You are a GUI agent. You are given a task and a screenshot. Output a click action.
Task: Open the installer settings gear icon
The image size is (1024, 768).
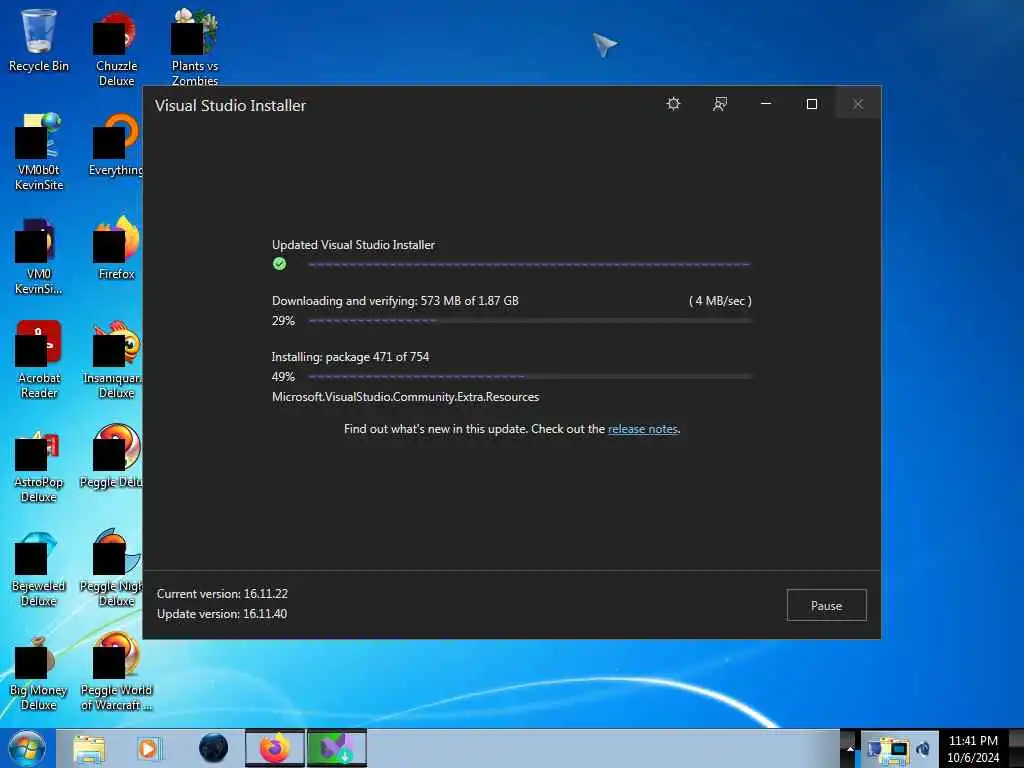(673, 104)
